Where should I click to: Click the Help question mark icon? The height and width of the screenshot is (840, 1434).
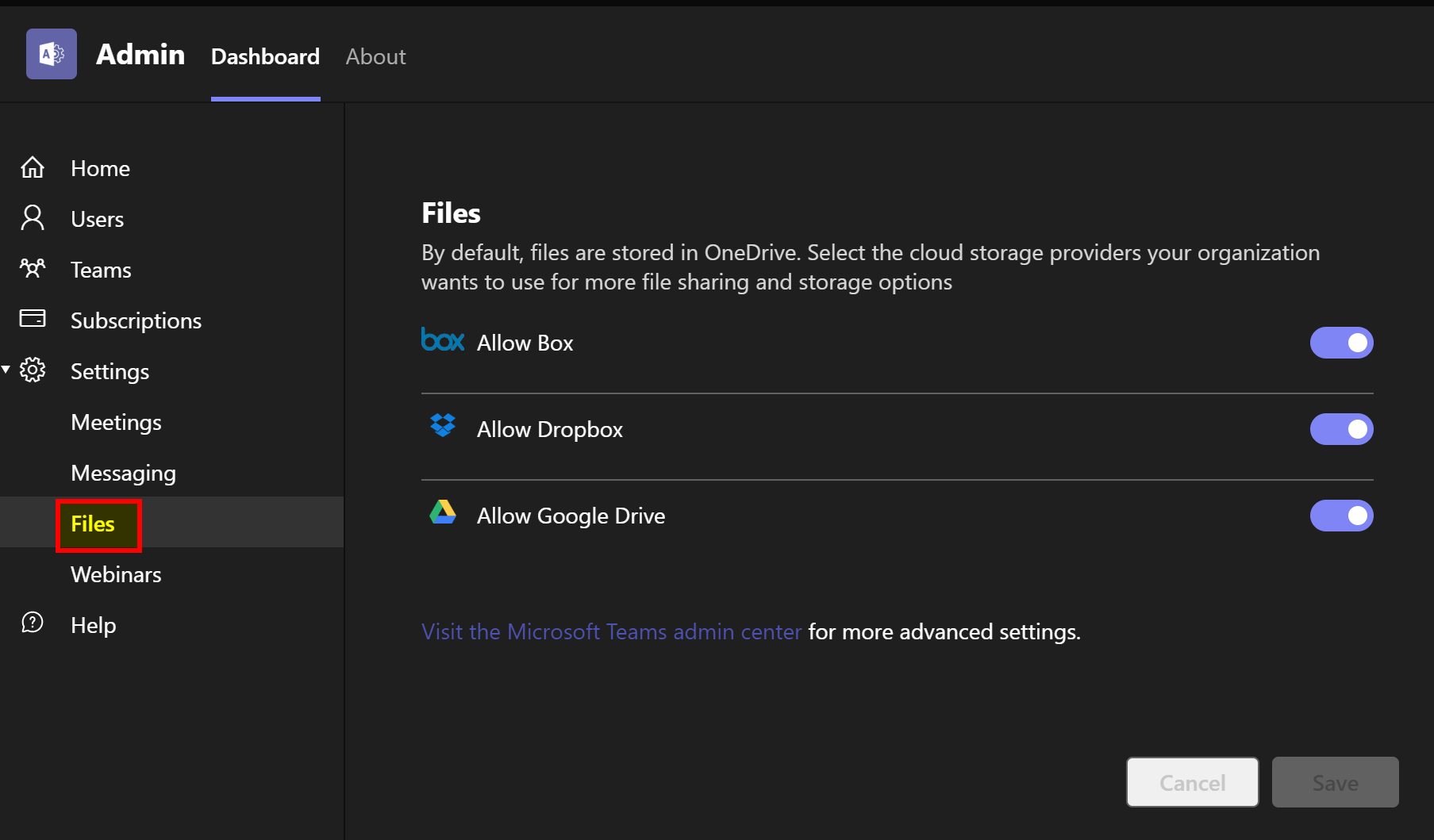tap(33, 623)
